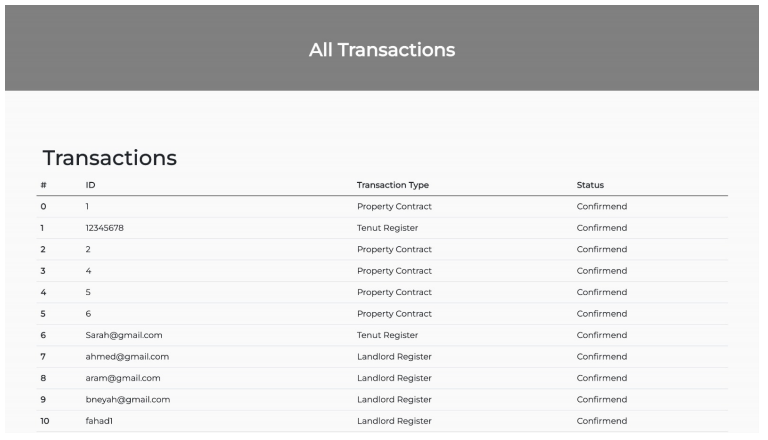The height and width of the screenshot is (440, 768).
Task: Select the aram@gmail.com entry
Action: coord(122,378)
